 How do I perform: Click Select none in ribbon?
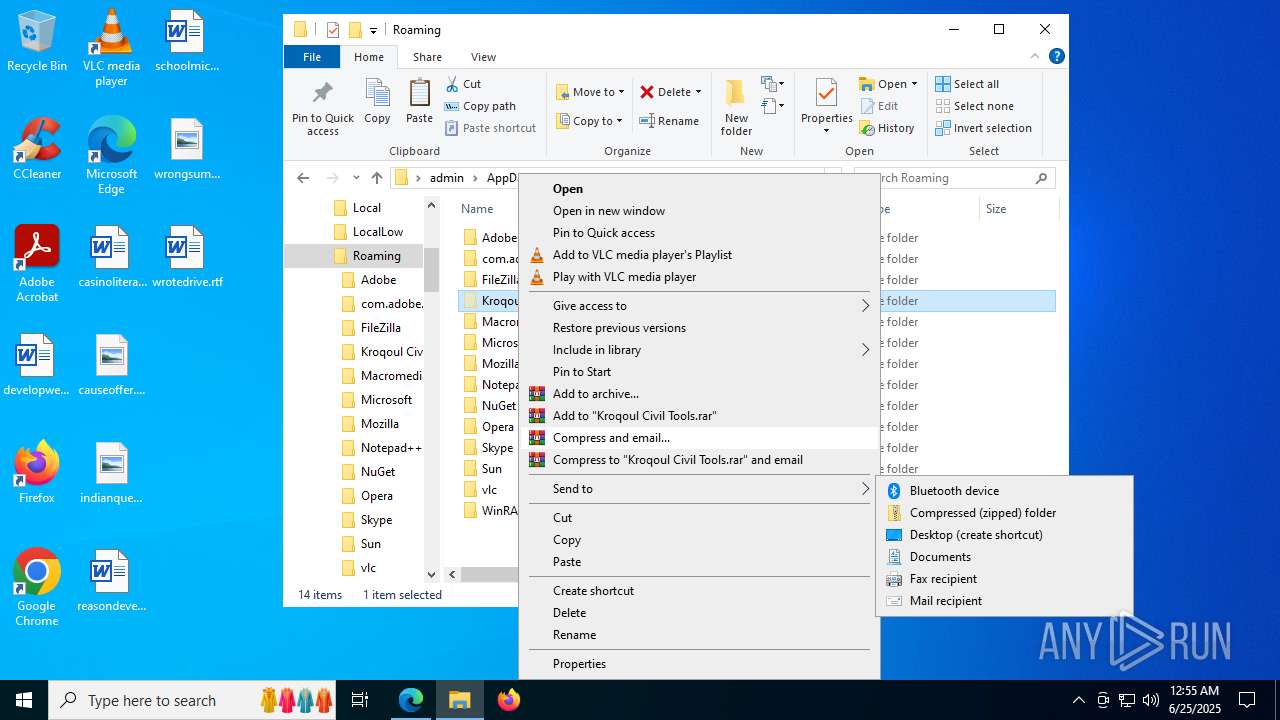pyautogui.click(x=974, y=106)
